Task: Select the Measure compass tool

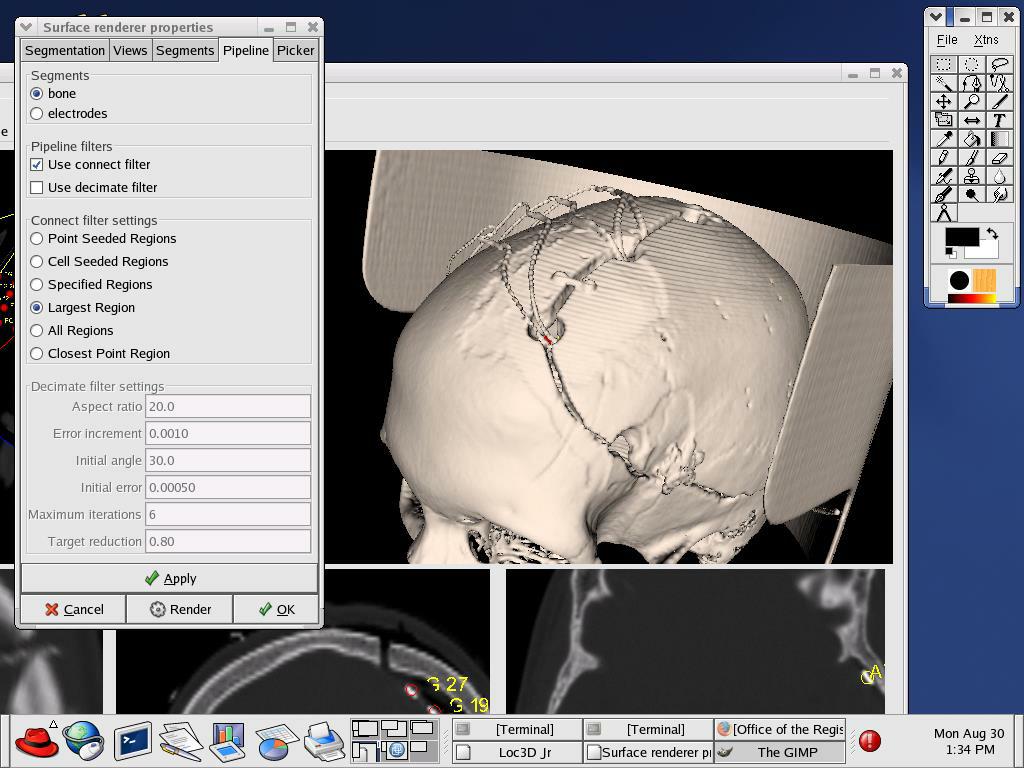Action: tap(944, 214)
